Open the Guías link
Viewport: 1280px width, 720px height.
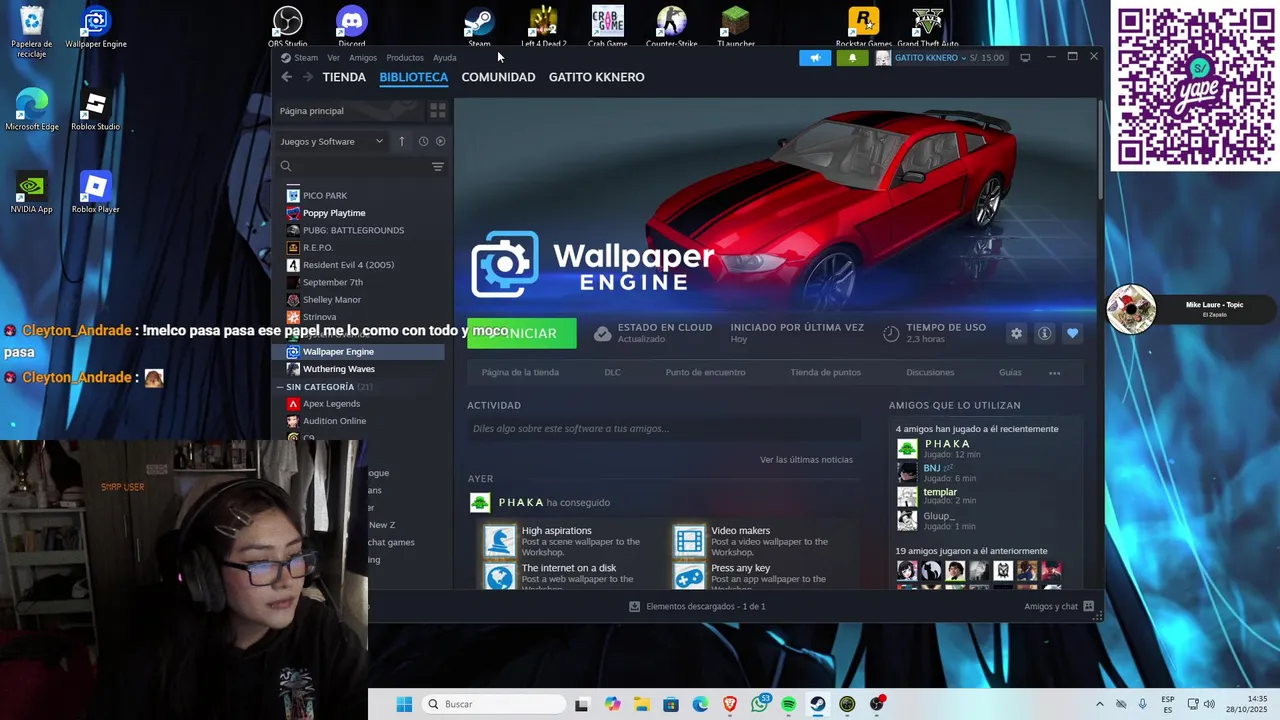(x=1010, y=372)
